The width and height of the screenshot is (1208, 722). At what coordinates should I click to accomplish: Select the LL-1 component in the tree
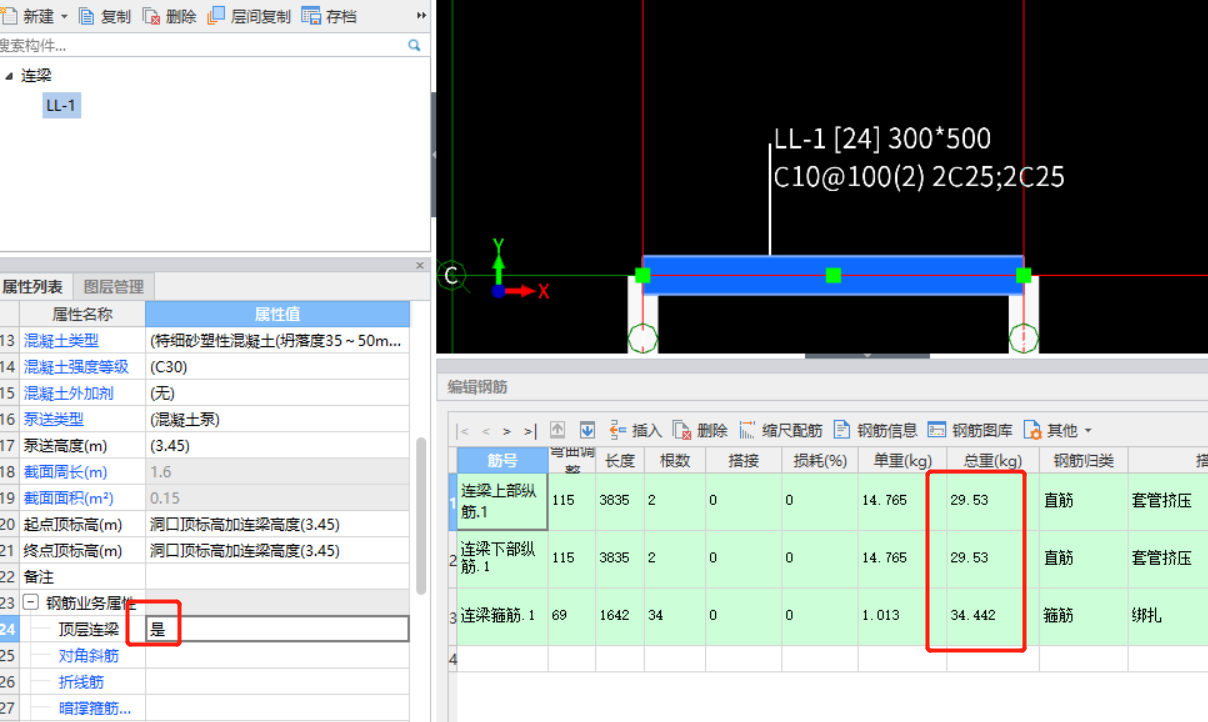coord(60,105)
